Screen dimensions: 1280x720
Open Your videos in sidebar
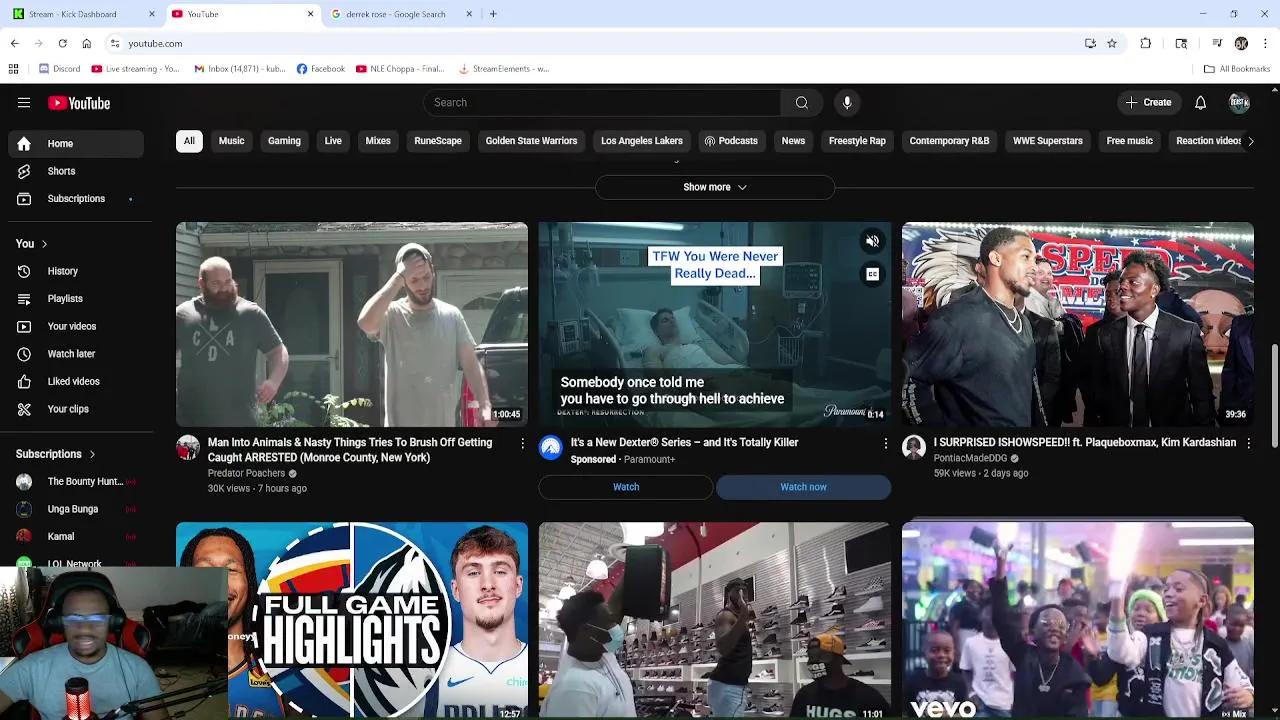76,326
